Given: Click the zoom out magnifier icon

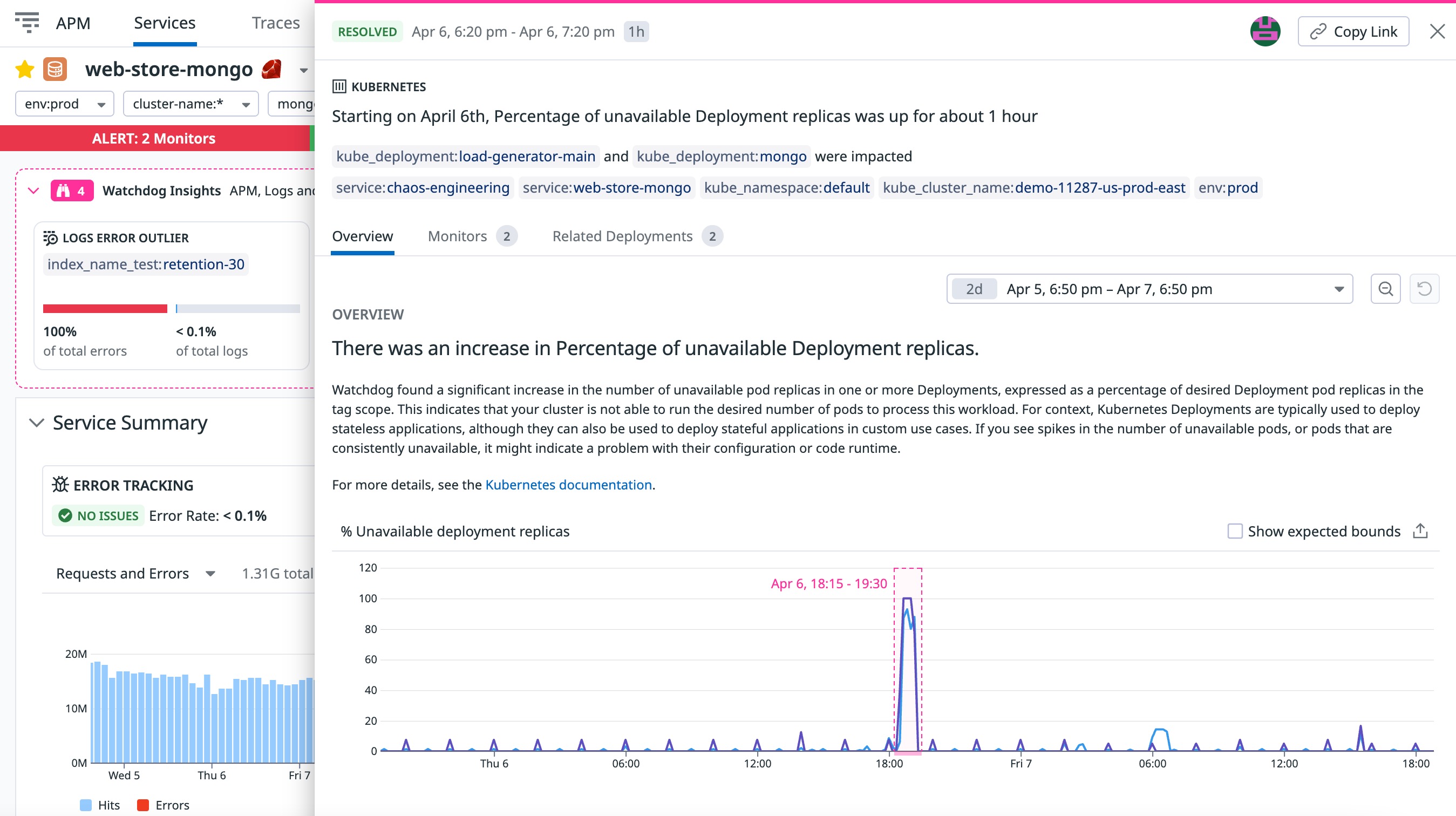Looking at the screenshot, I should click(x=1385, y=289).
